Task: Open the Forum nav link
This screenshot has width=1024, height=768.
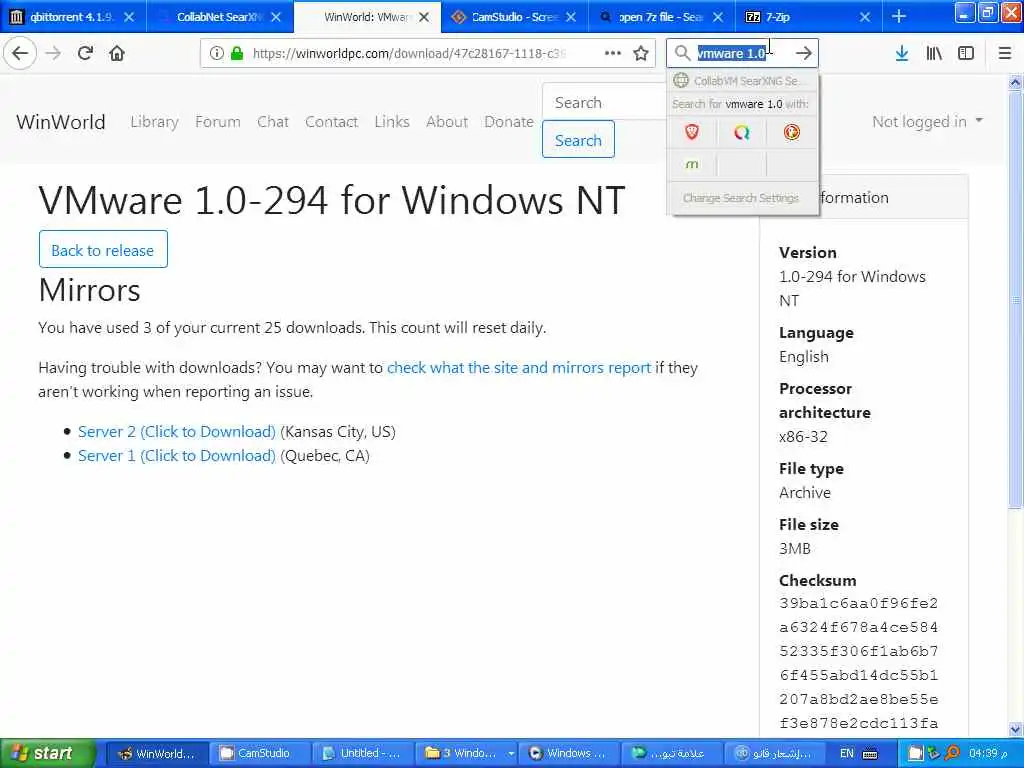Action: (217, 121)
